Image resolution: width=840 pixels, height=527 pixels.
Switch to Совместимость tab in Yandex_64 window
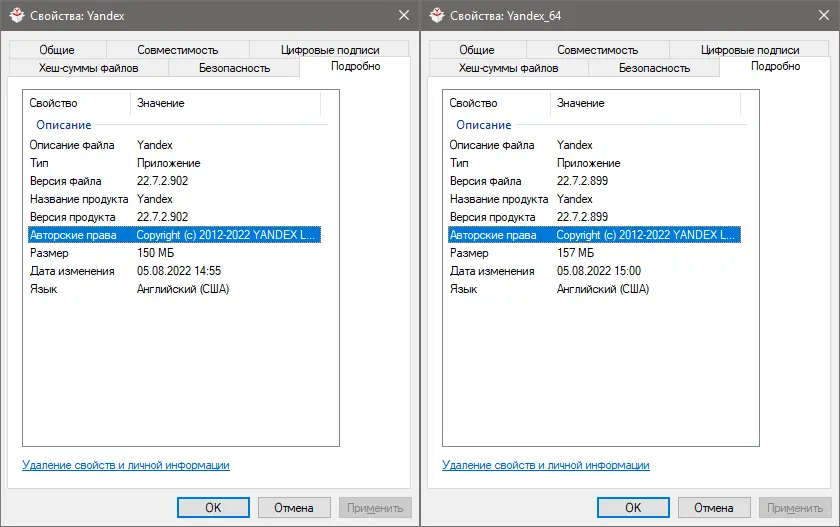click(x=598, y=50)
